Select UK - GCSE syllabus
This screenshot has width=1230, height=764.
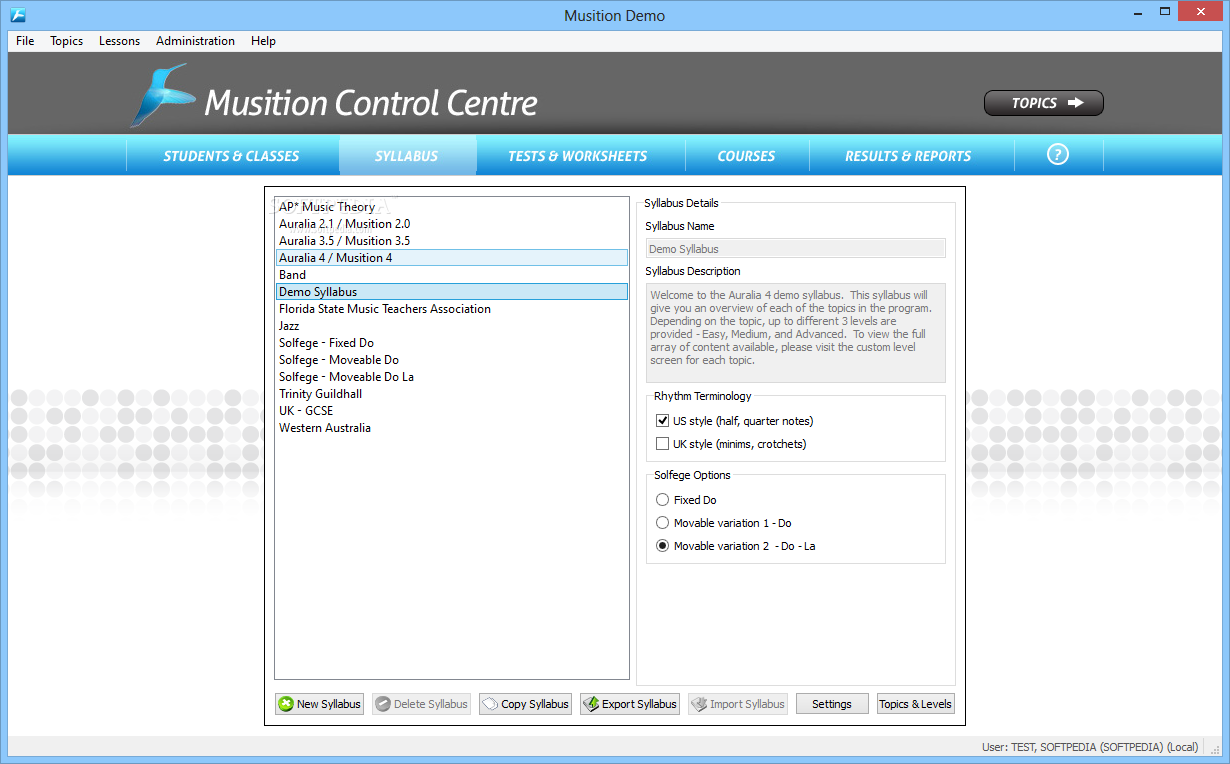[x=452, y=411]
